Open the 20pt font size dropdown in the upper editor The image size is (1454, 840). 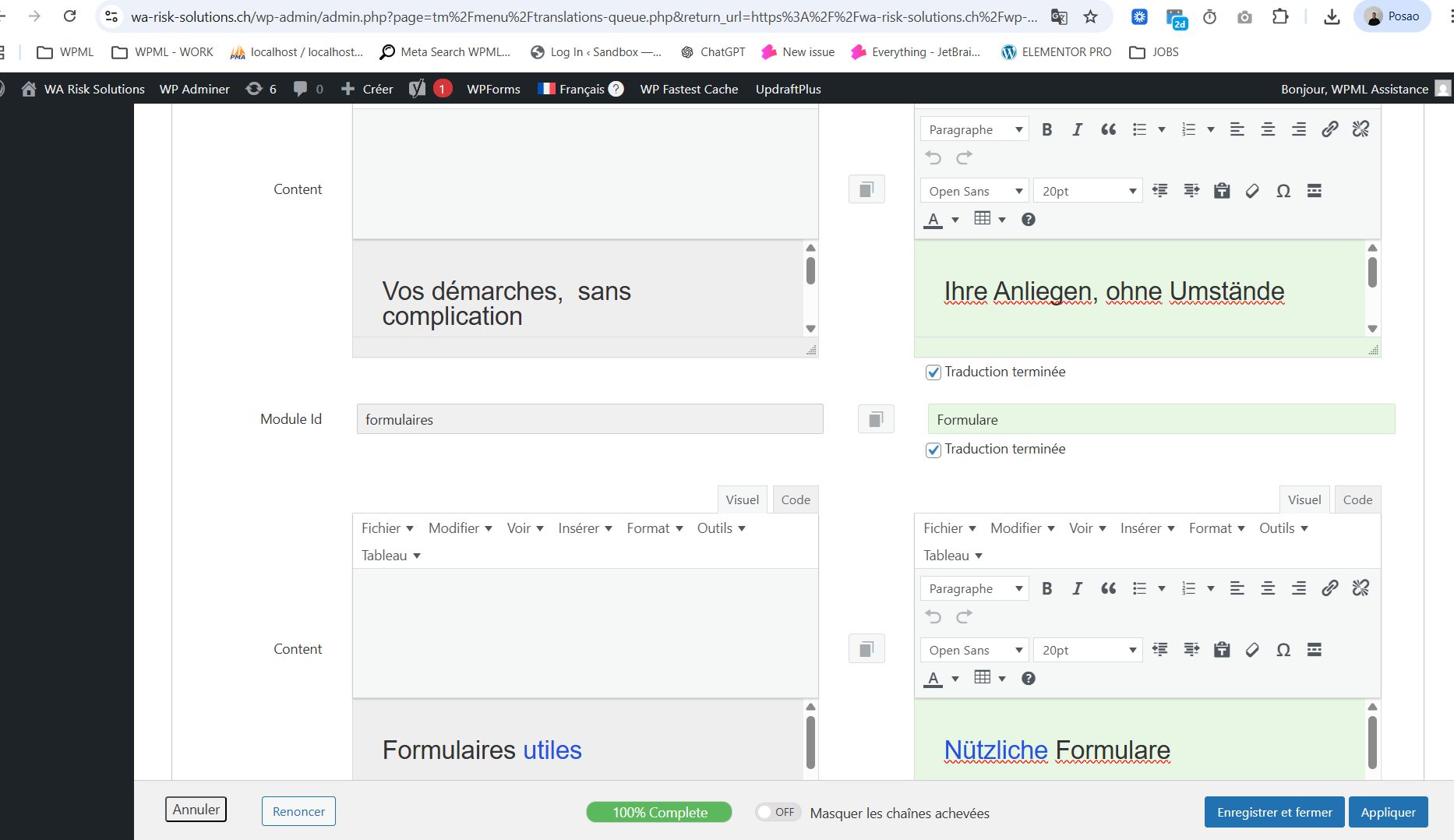(x=1088, y=191)
